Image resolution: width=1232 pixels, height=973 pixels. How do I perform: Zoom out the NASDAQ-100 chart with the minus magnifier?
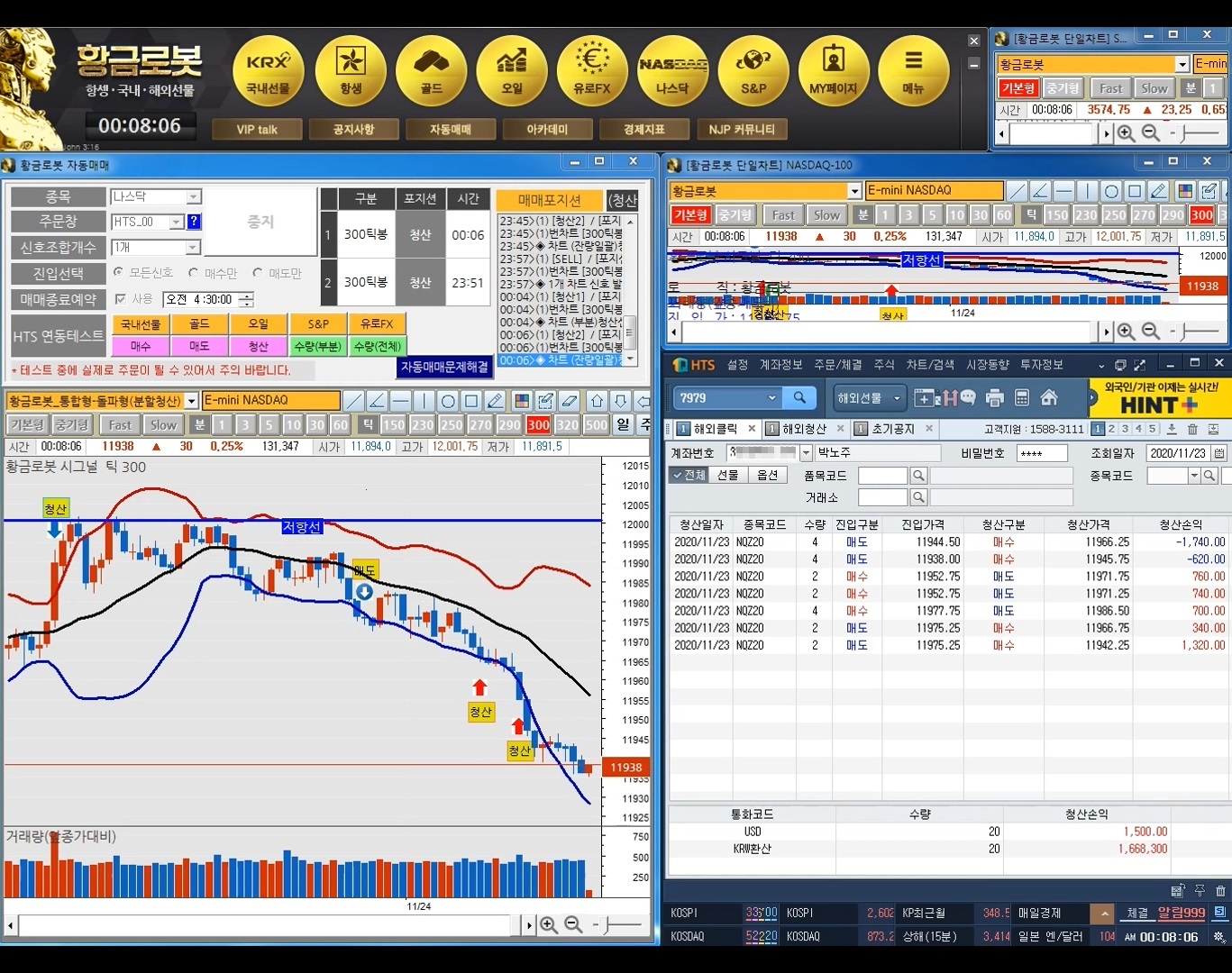1151,332
